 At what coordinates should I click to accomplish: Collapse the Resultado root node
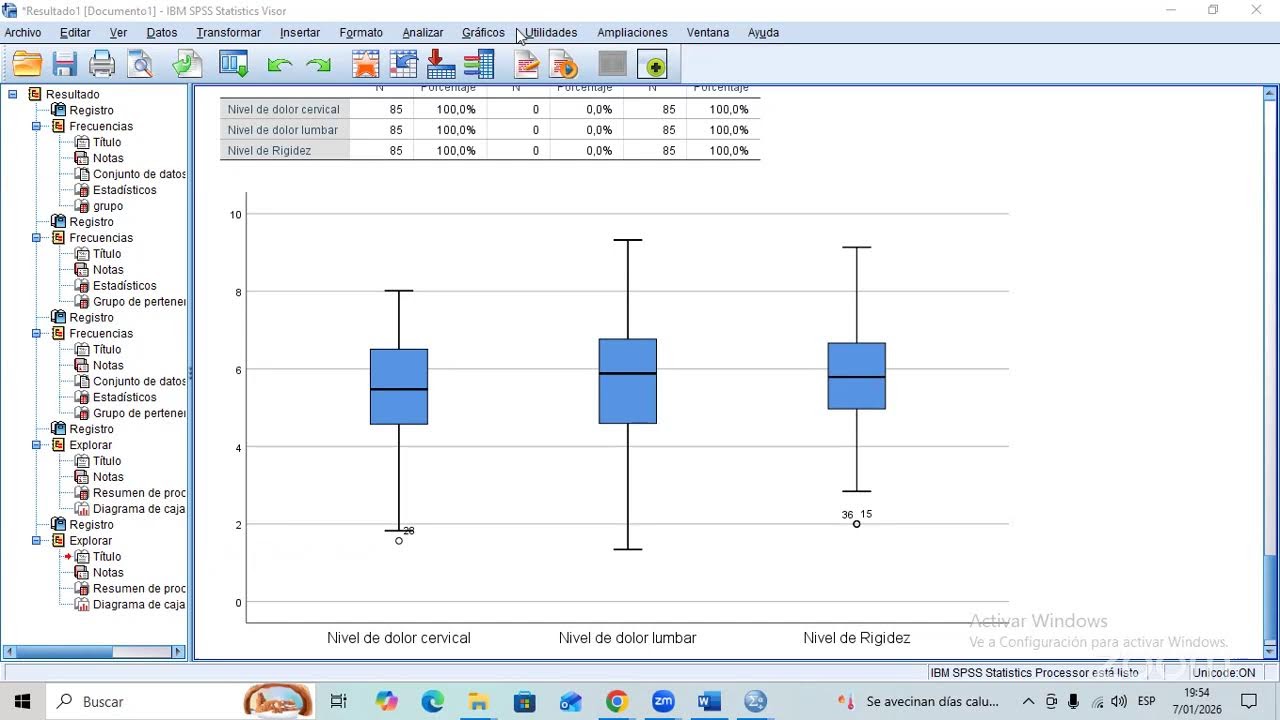pyautogui.click(x=13, y=94)
